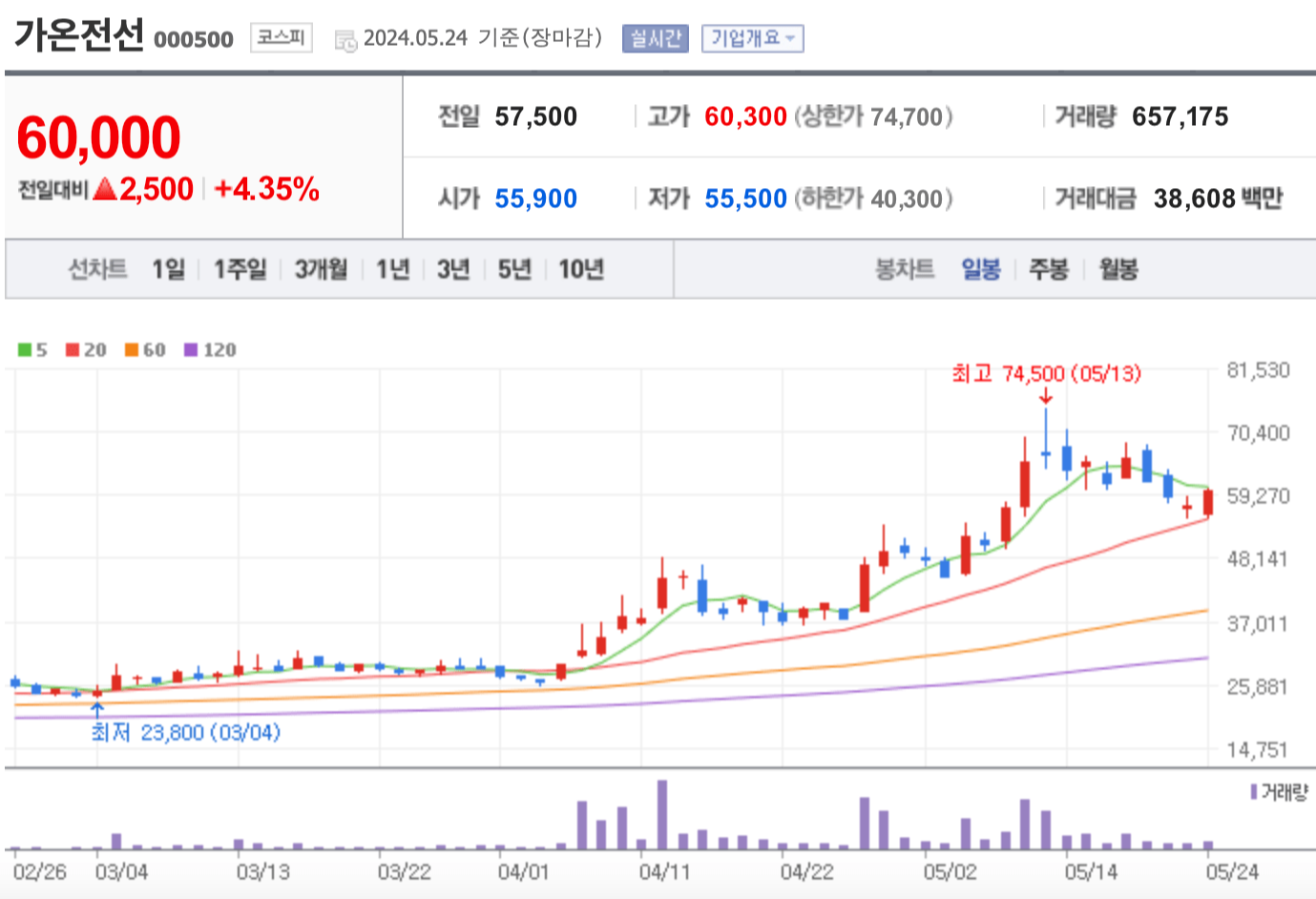The width and height of the screenshot is (1316, 899).
Task: Click the 05/24 date axis label
Action: coord(1232,871)
